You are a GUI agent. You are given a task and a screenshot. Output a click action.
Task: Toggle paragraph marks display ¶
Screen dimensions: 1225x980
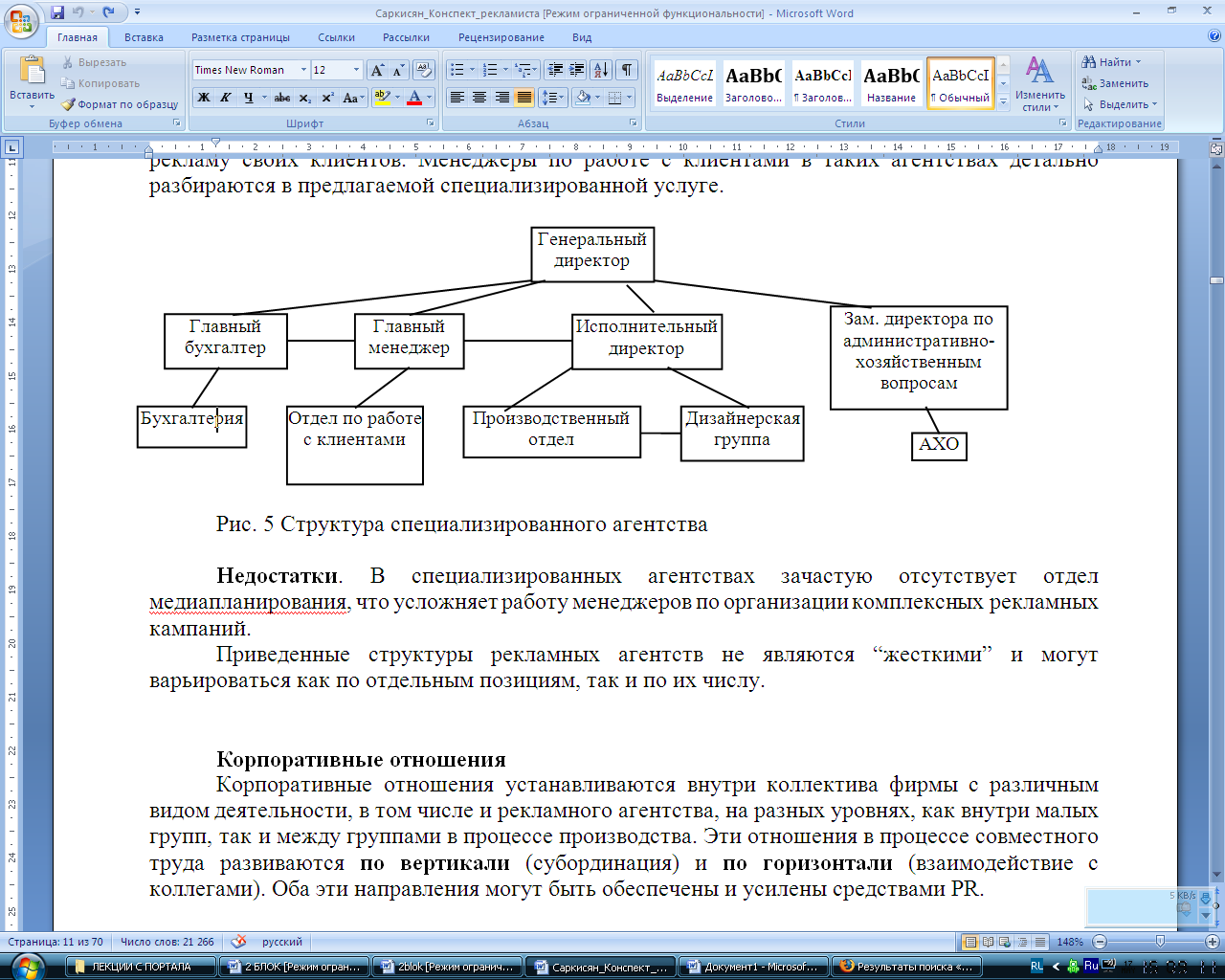[626, 70]
